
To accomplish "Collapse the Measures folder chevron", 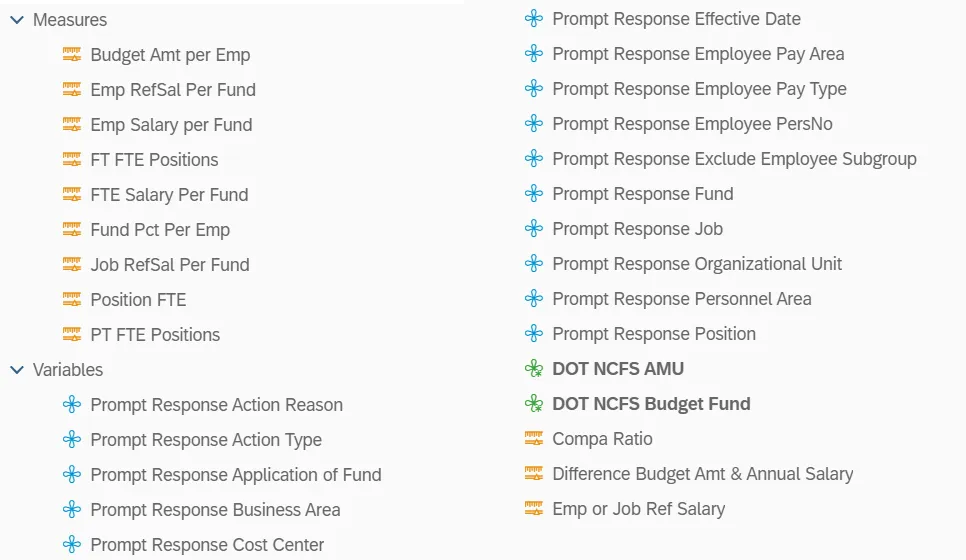I will click(17, 20).
